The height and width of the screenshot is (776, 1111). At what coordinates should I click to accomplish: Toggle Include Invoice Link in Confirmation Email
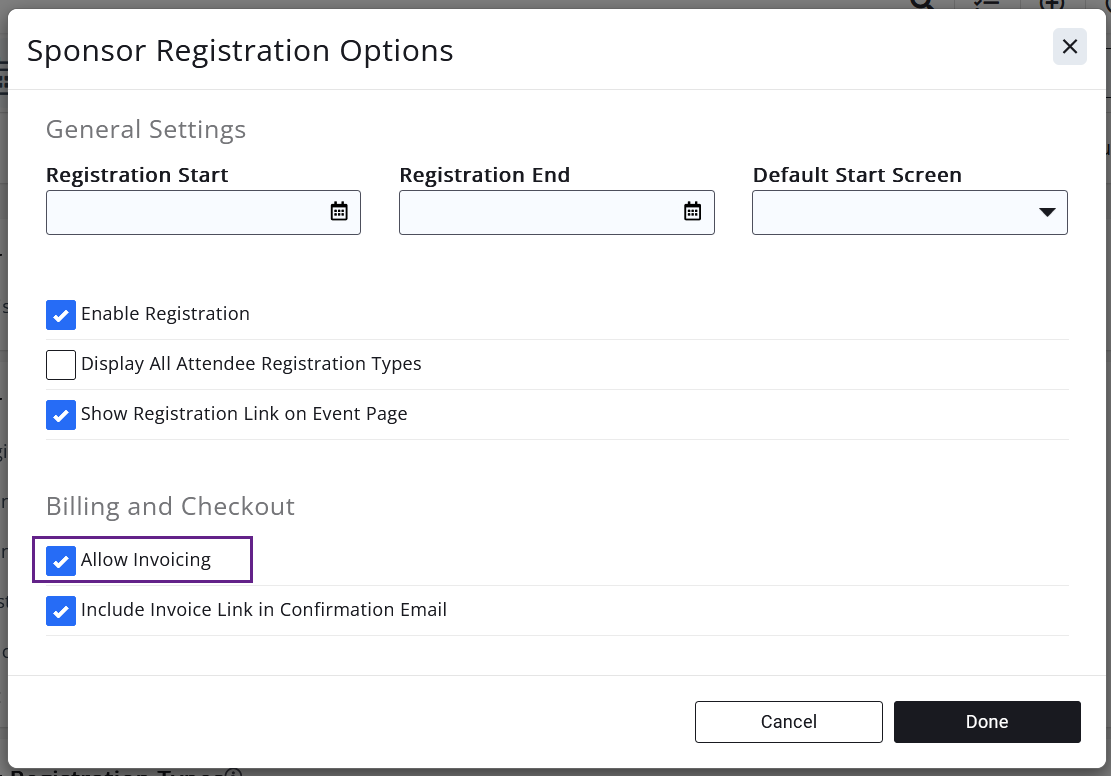coord(61,611)
